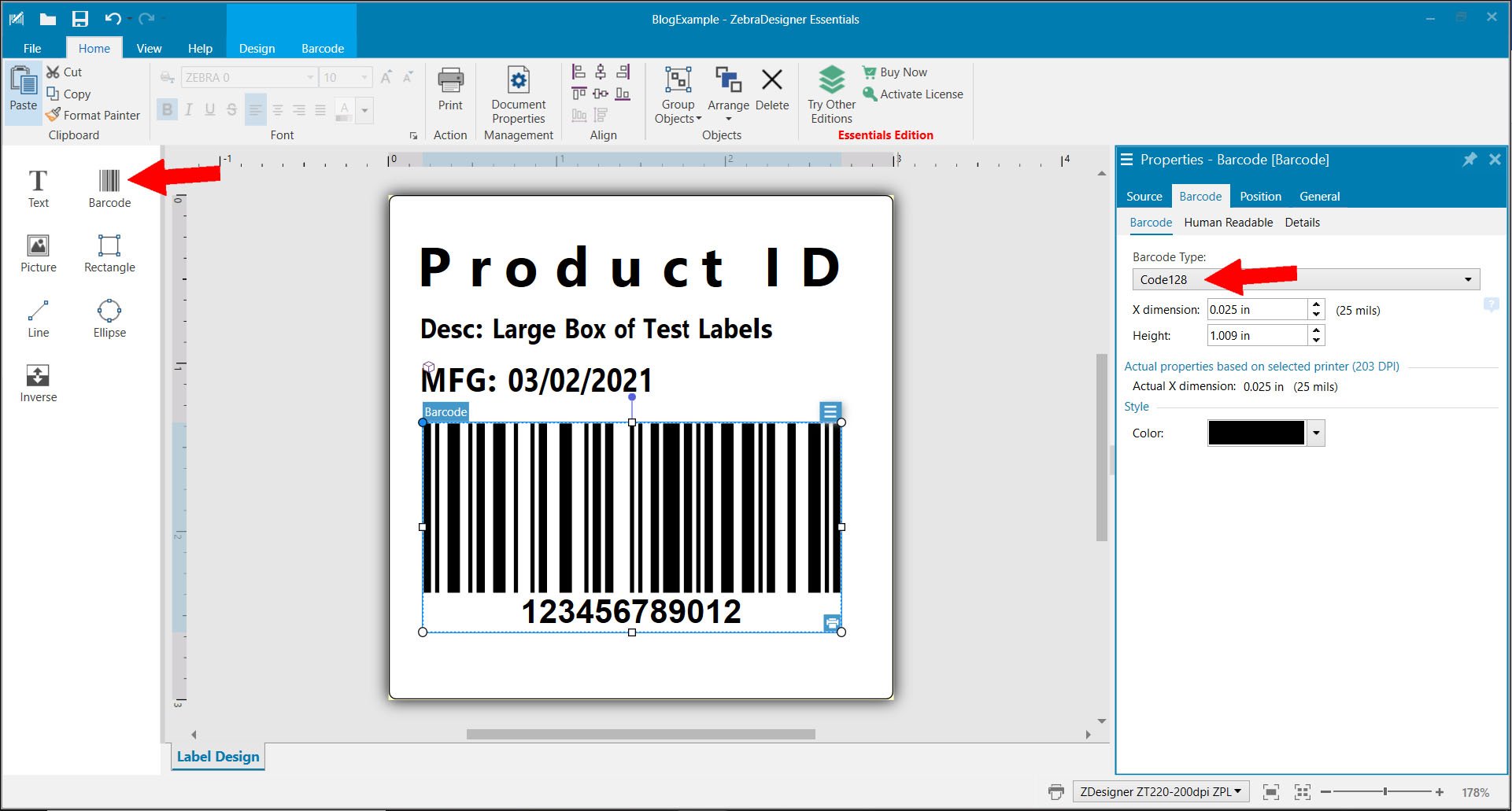Click the barcode object's properties menu icon
Viewport: 1512px width, 811px height.
(830, 411)
